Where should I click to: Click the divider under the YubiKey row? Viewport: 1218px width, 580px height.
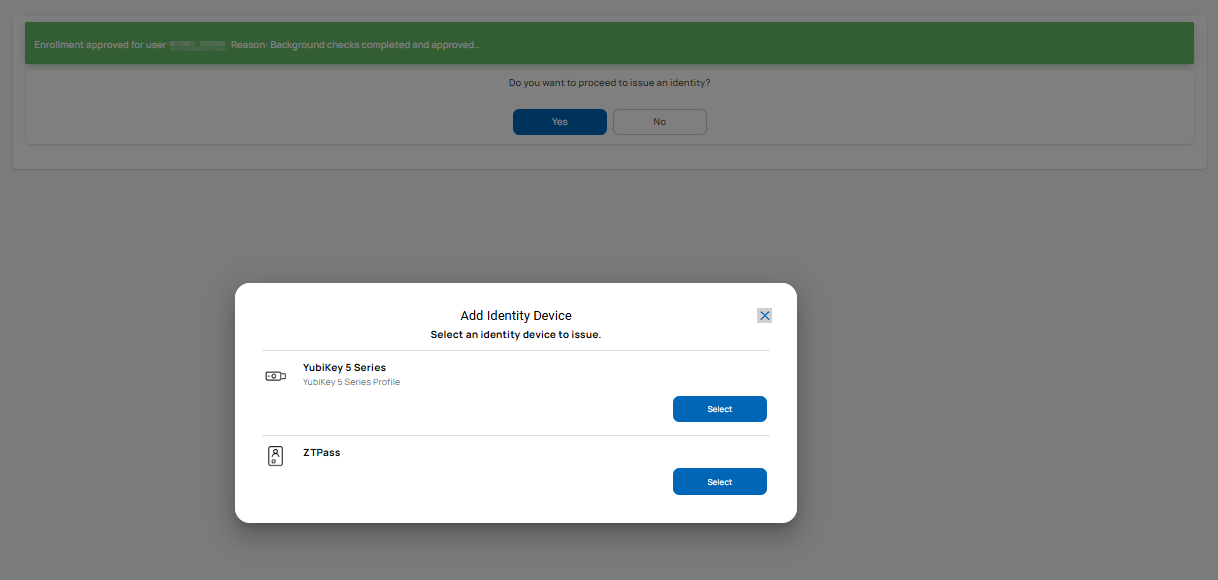pos(515,434)
